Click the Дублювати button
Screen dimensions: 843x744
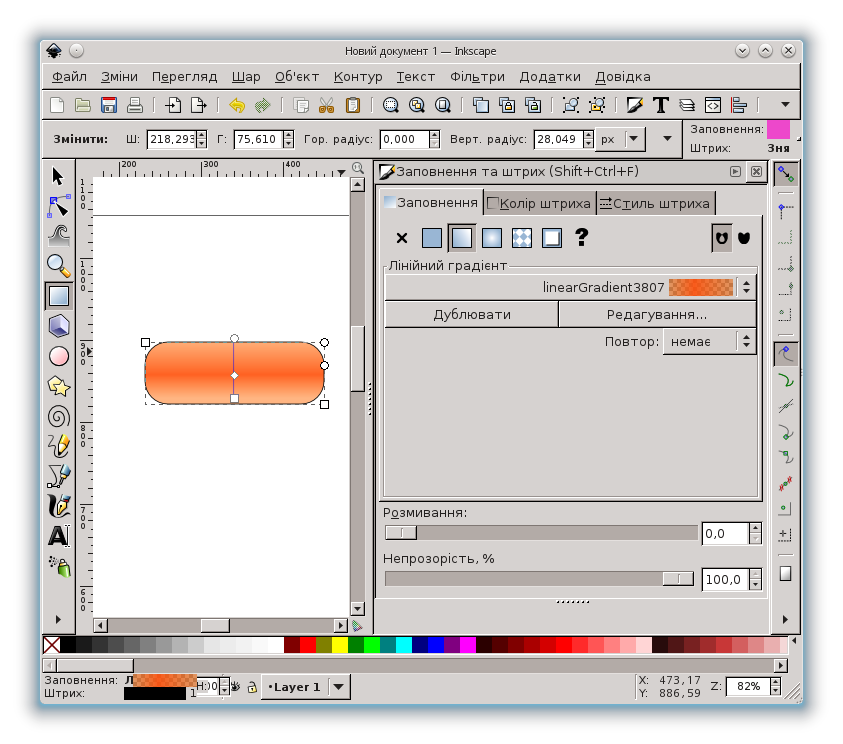(x=471, y=314)
